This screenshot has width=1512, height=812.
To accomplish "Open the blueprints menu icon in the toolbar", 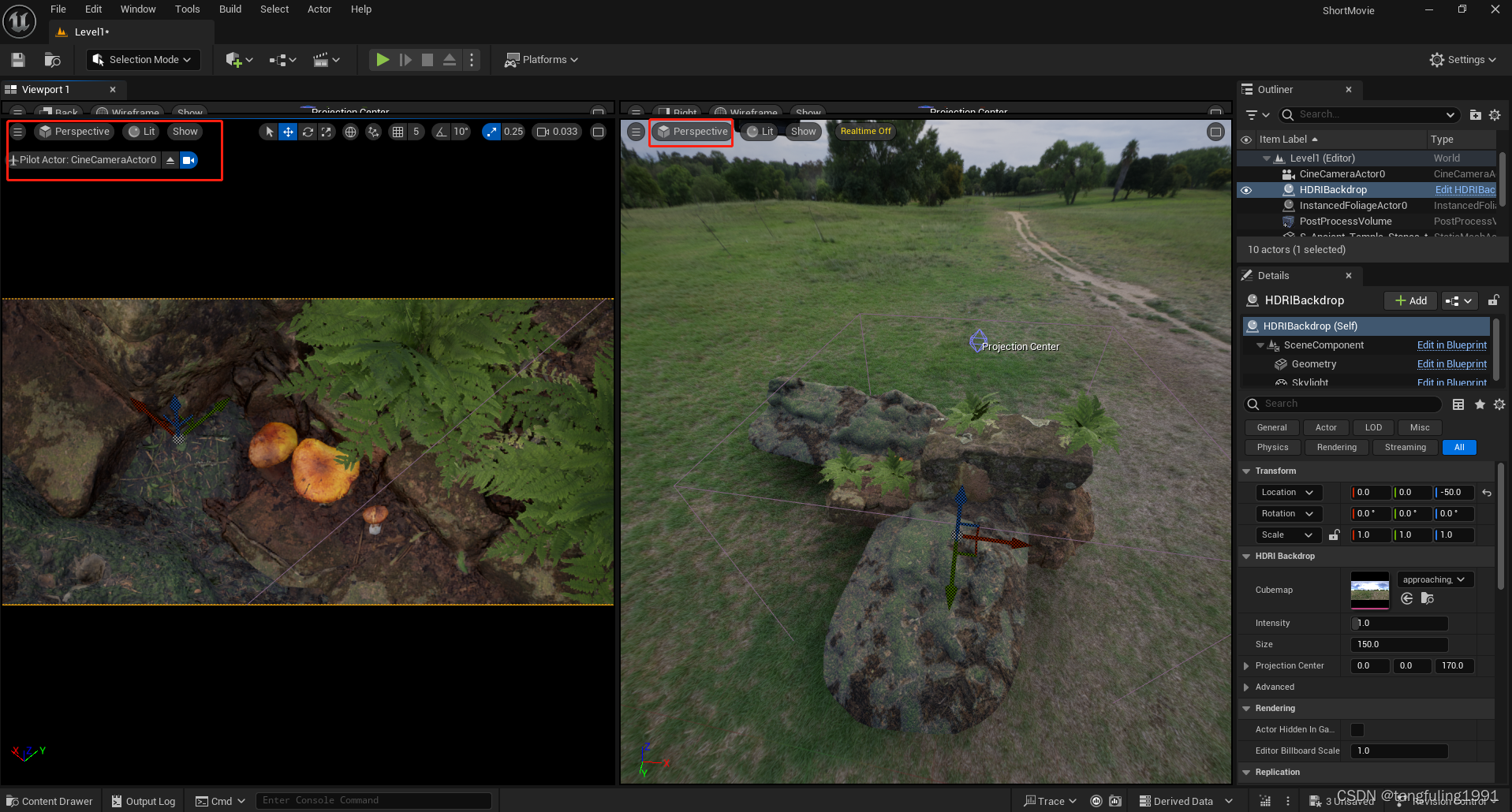I will [x=282, y=60].
